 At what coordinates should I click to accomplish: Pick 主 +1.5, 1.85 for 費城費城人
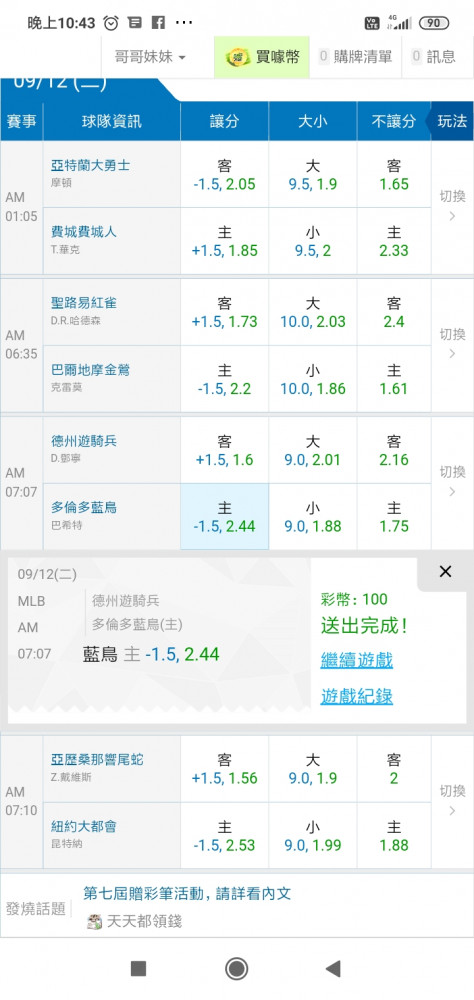click(x=225, y=241)
